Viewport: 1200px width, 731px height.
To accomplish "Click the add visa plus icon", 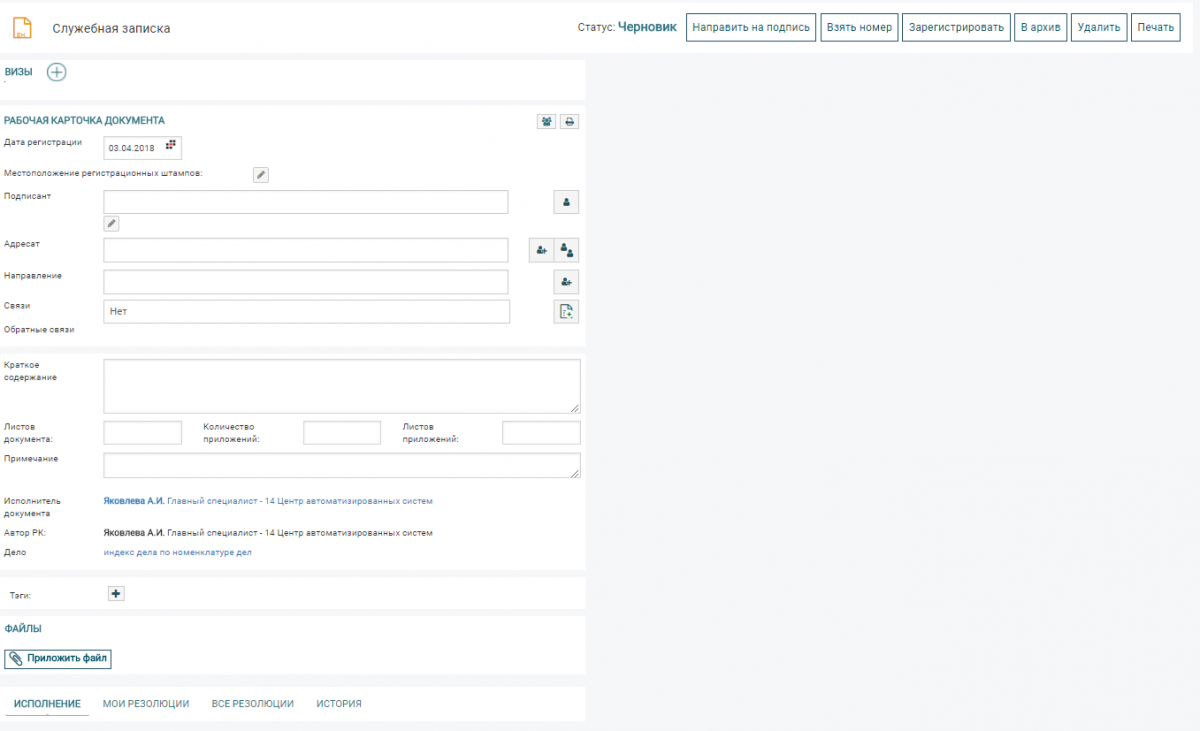I will click(x=57, y=72).
